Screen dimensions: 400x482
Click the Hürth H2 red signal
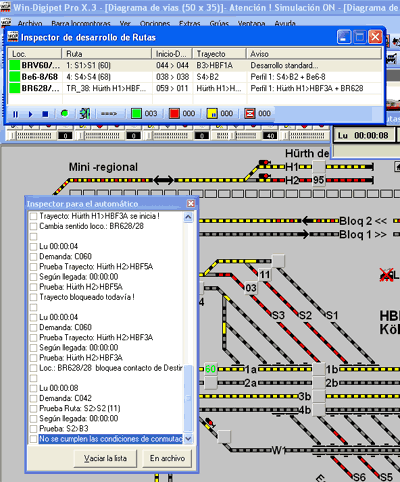pos(265,176)
